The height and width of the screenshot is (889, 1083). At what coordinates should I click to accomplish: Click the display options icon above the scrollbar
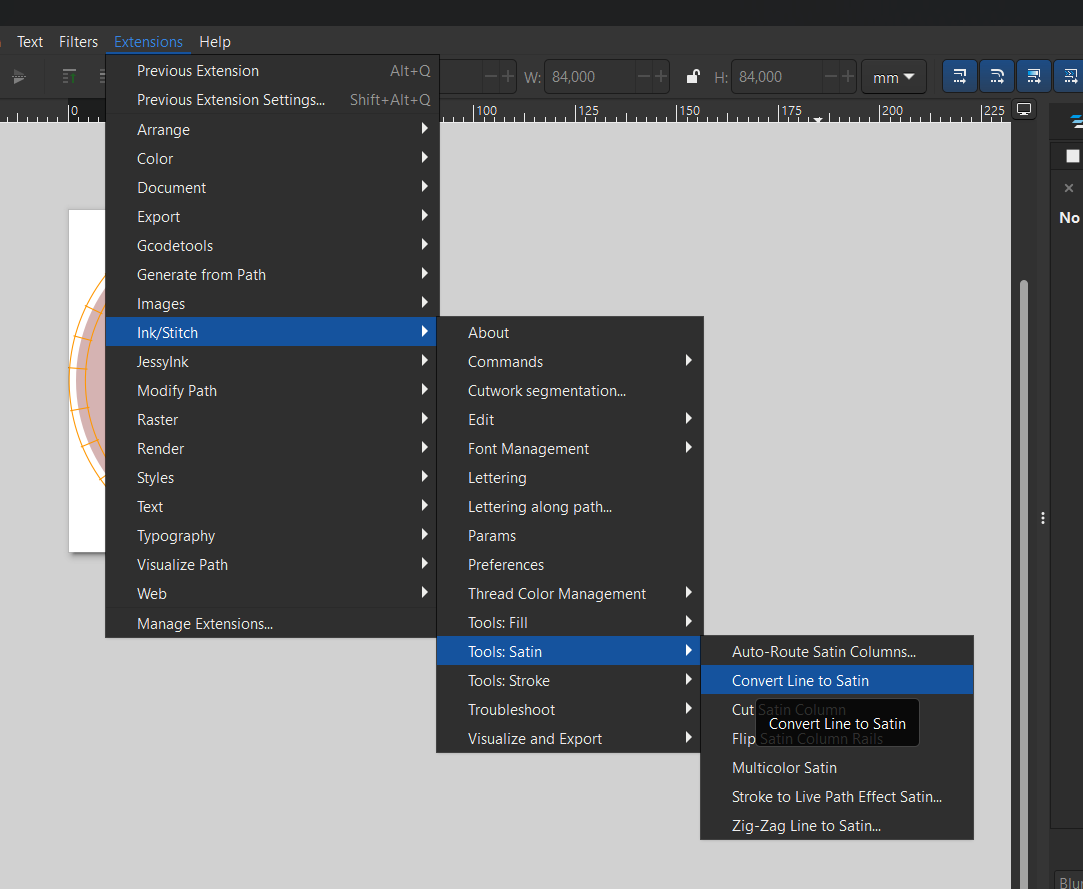1024,110
